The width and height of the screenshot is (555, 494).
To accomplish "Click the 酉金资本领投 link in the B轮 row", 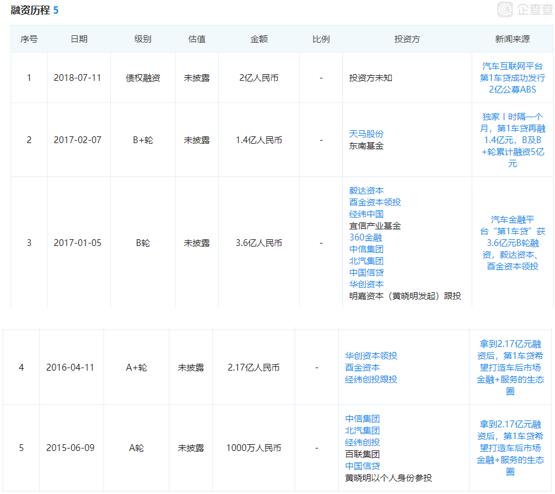I will (x=375, y=202).
